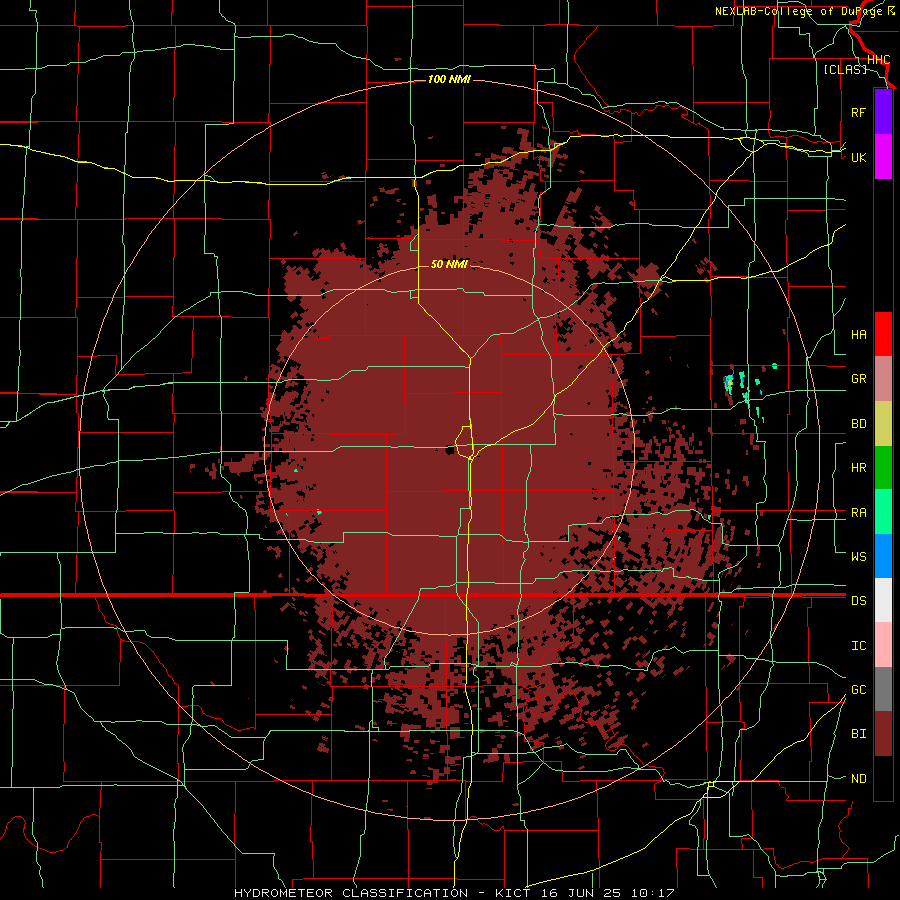Screen dimensions: 900x900
Task: Pick the blue WS legend swatch
Action: point(883,556)
